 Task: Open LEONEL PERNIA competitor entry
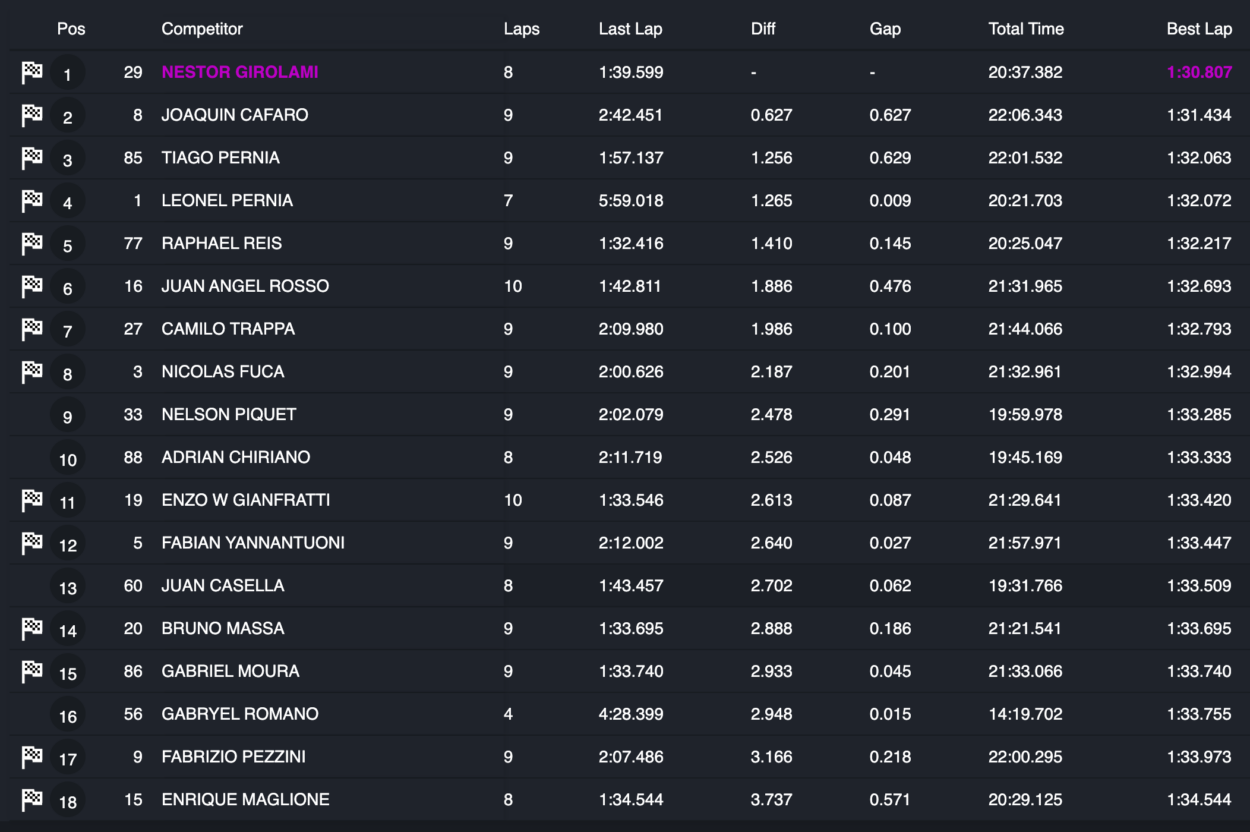tap(227, 200)
